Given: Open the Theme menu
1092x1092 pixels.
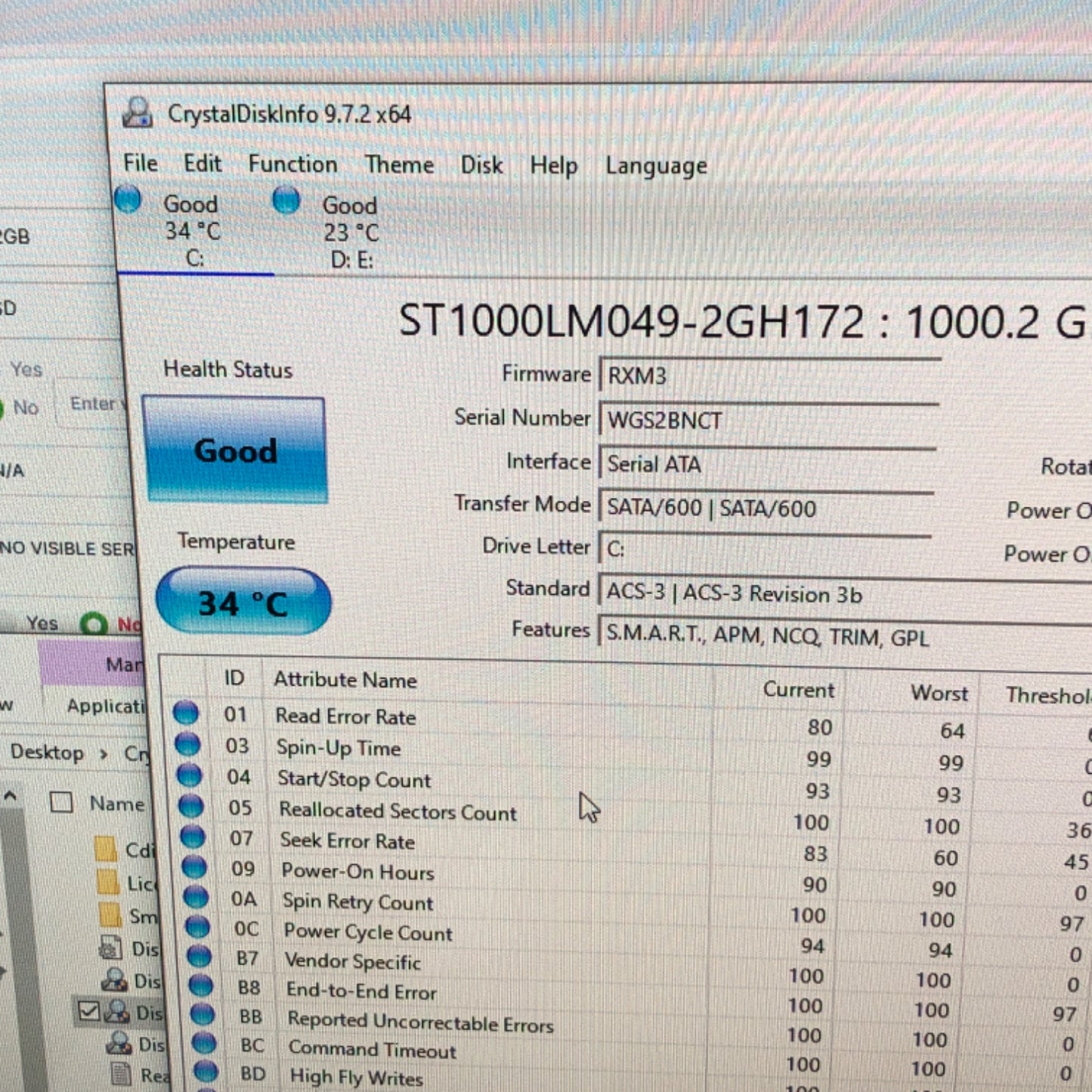Looking at the screenshot, I should [x=400, y=165].
